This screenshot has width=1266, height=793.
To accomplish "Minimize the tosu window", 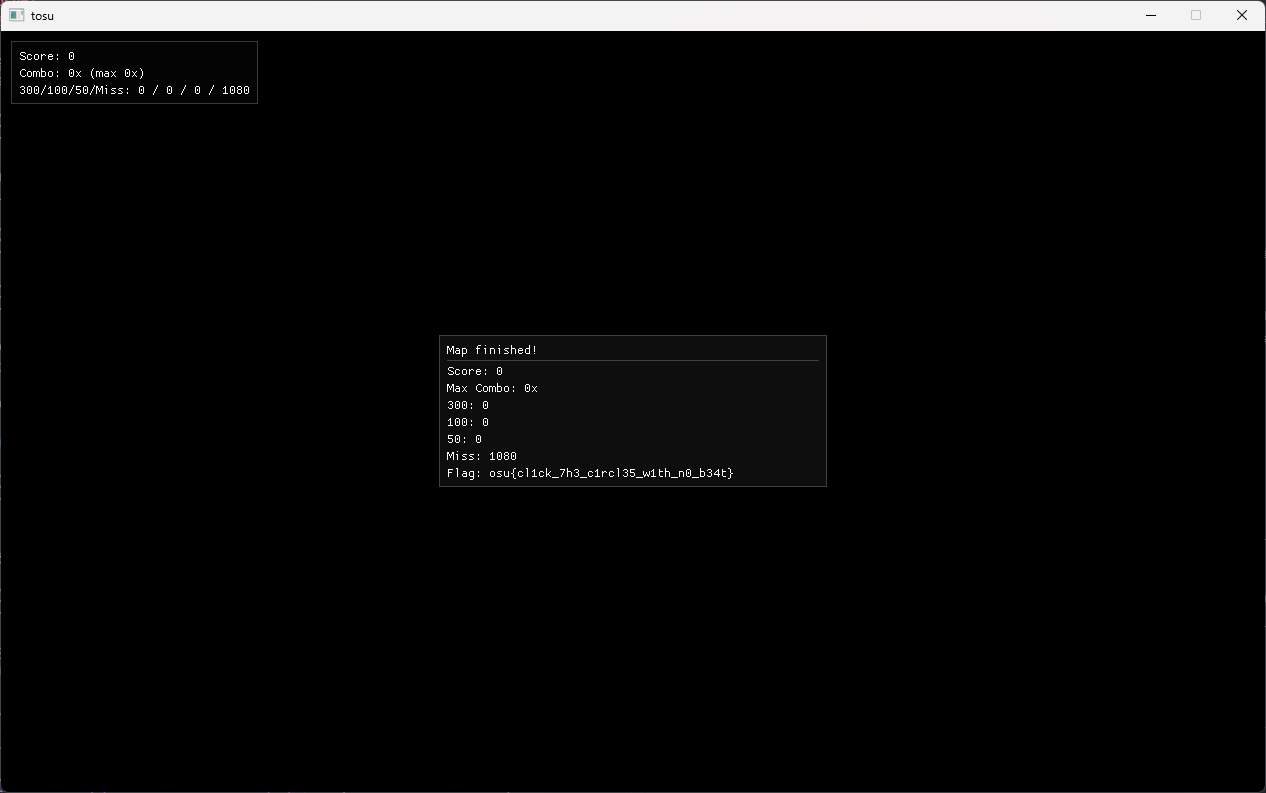I will 1151,15.
